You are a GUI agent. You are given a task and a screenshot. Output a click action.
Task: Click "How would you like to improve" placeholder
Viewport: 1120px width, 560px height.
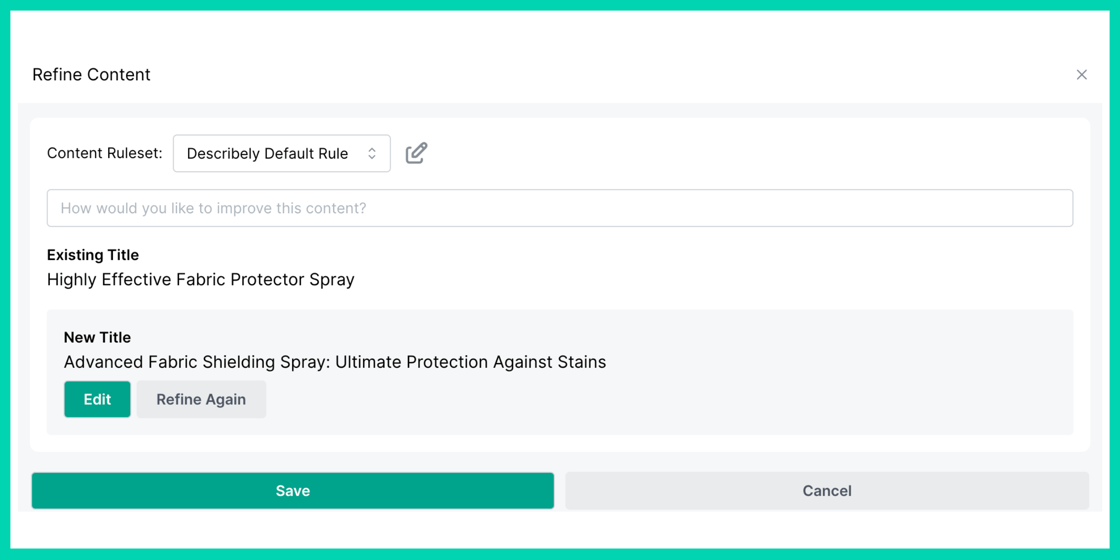[213, 208]
